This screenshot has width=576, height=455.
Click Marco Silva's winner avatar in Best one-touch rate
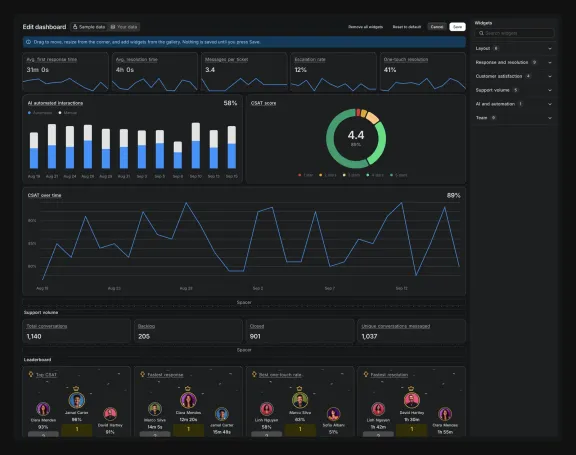[x=300, y=401]
